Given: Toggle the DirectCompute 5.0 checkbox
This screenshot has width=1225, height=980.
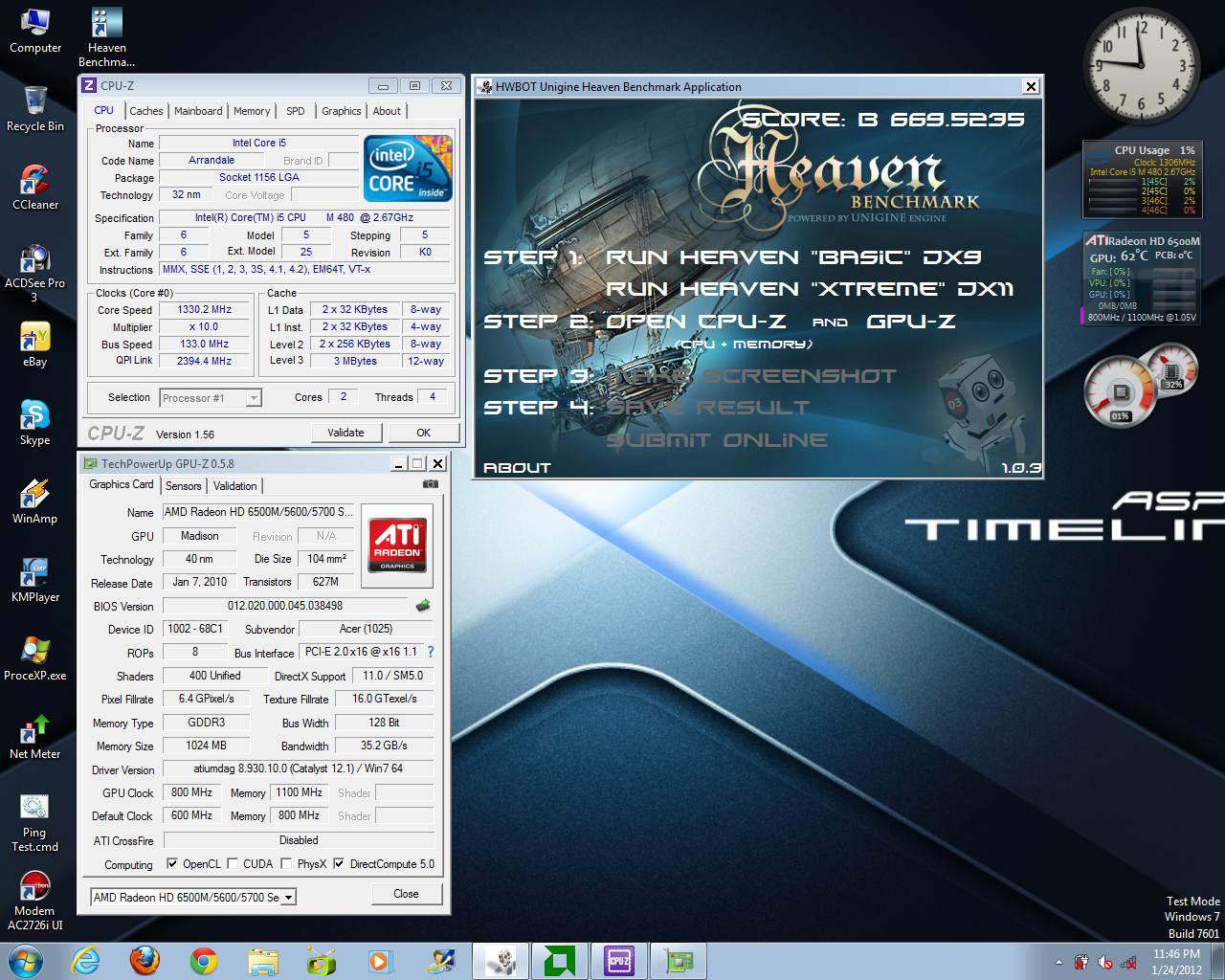Looking at the screenshot, I should pyautogui.click(x=338, y=863).
